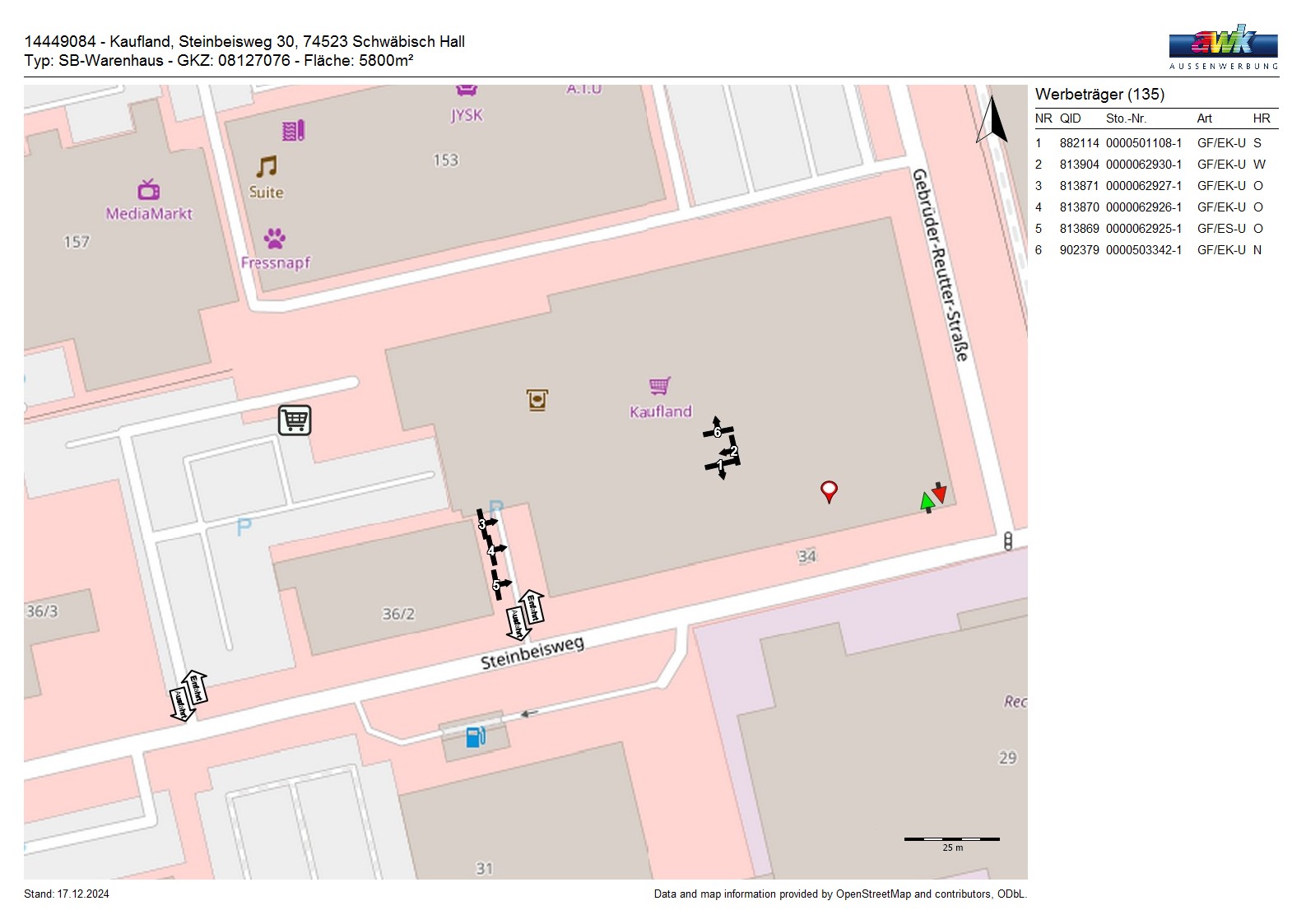Click the red location pin marker

830,491
